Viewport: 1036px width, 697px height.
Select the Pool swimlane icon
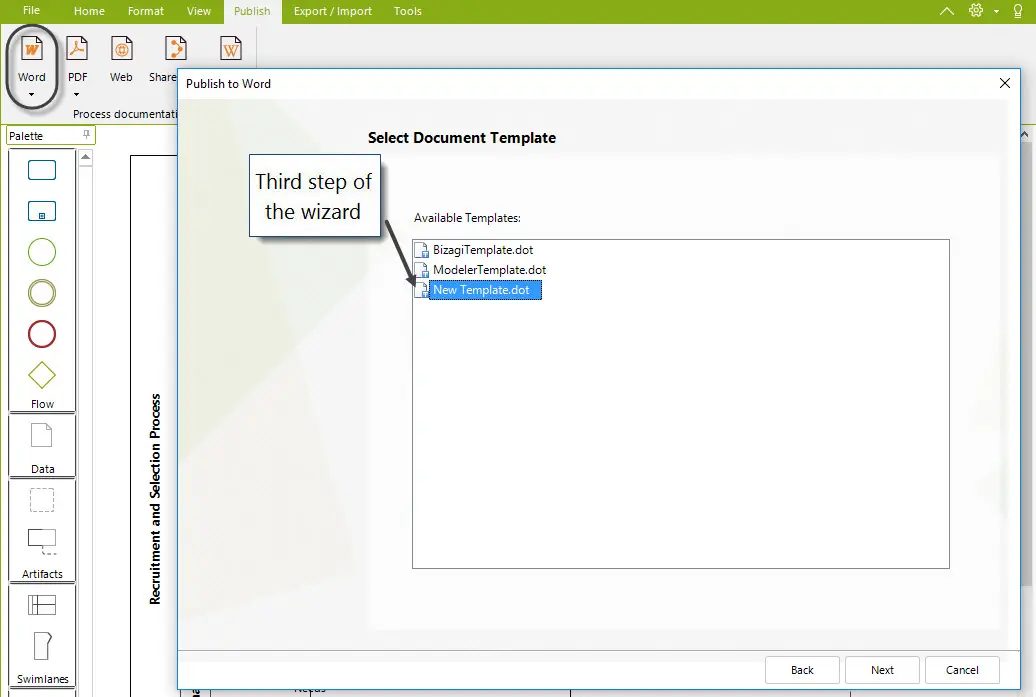(x=42, y=605)
